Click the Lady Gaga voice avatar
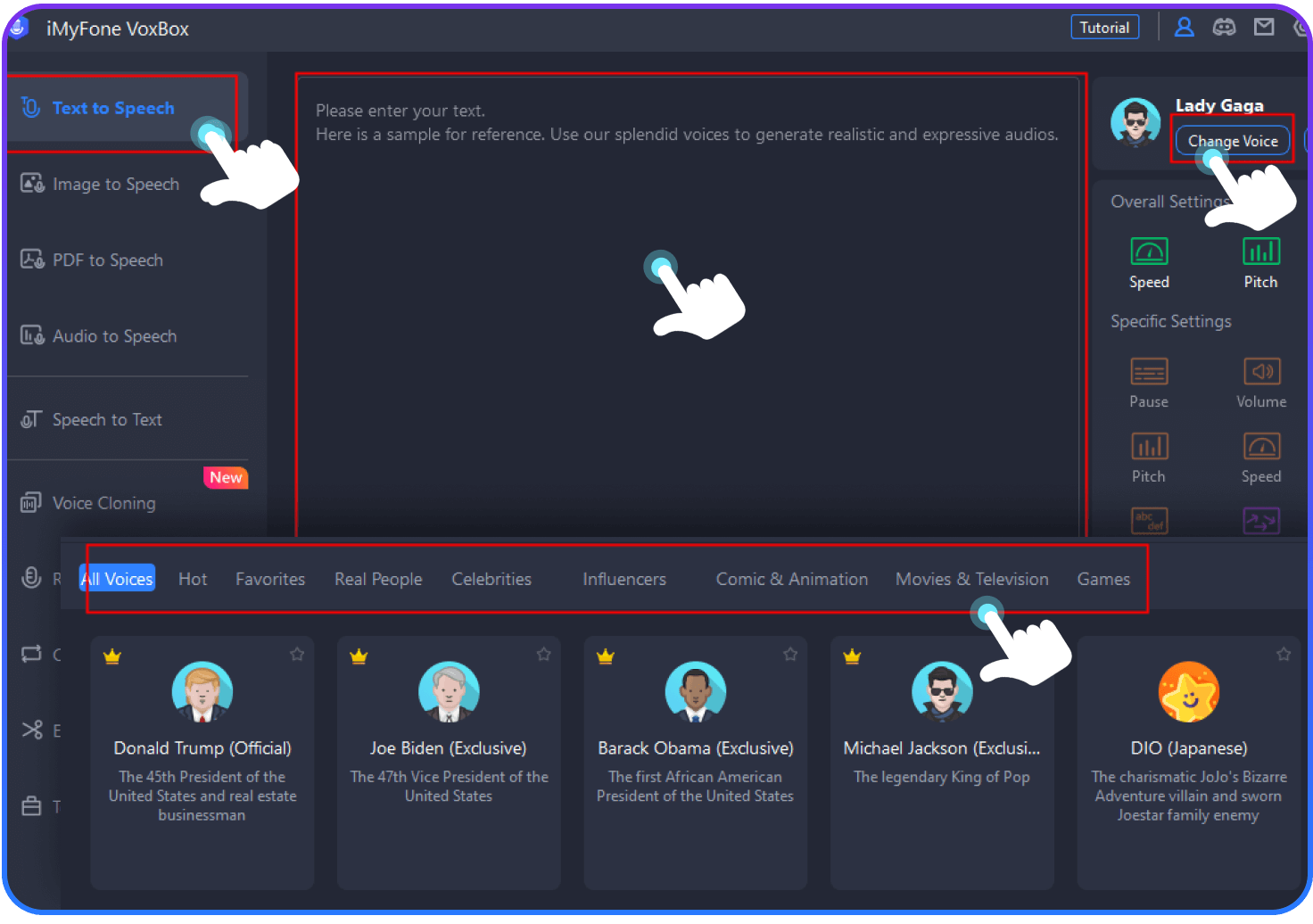The image size is (1313, 924). [x=1135, y=123]
